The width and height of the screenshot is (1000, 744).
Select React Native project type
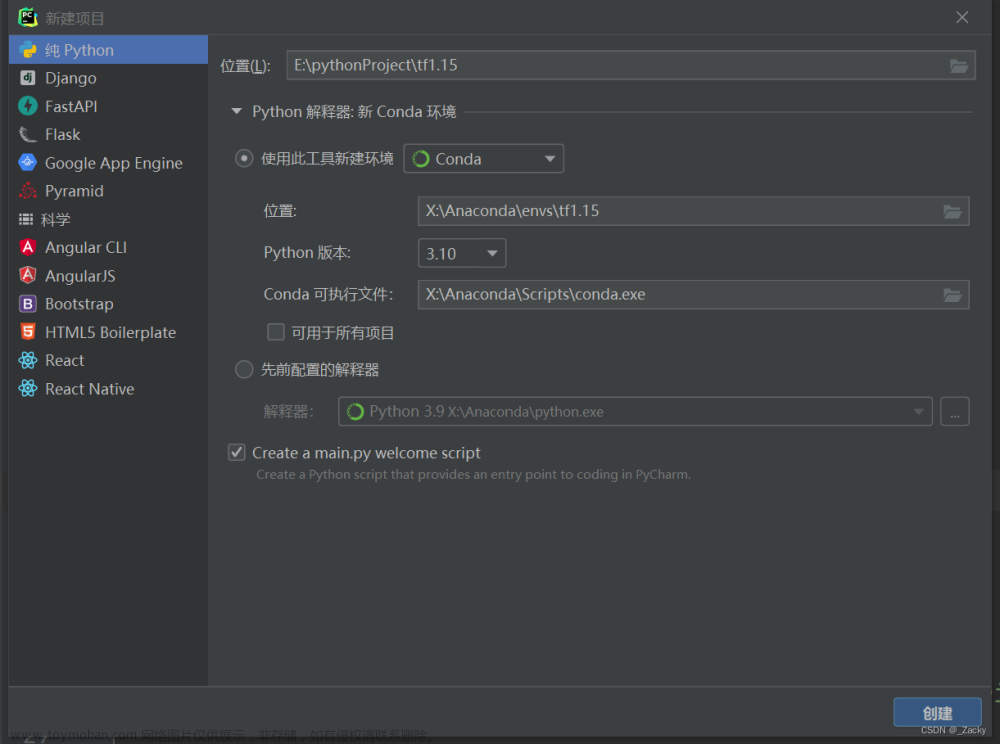point(108,388)
